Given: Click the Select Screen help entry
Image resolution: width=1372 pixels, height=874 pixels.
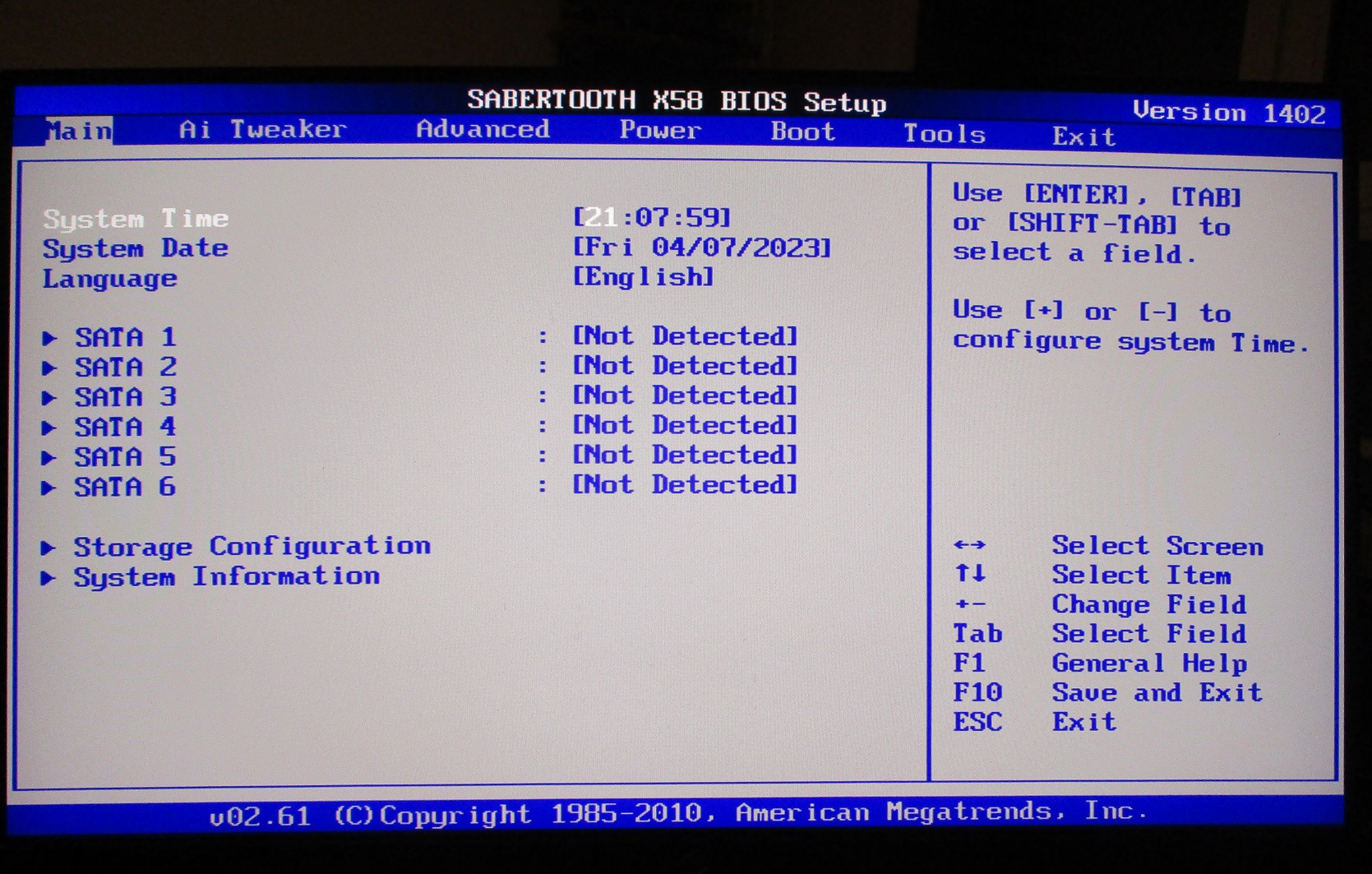Looking at the screenshot, I should pos(1158,546).
